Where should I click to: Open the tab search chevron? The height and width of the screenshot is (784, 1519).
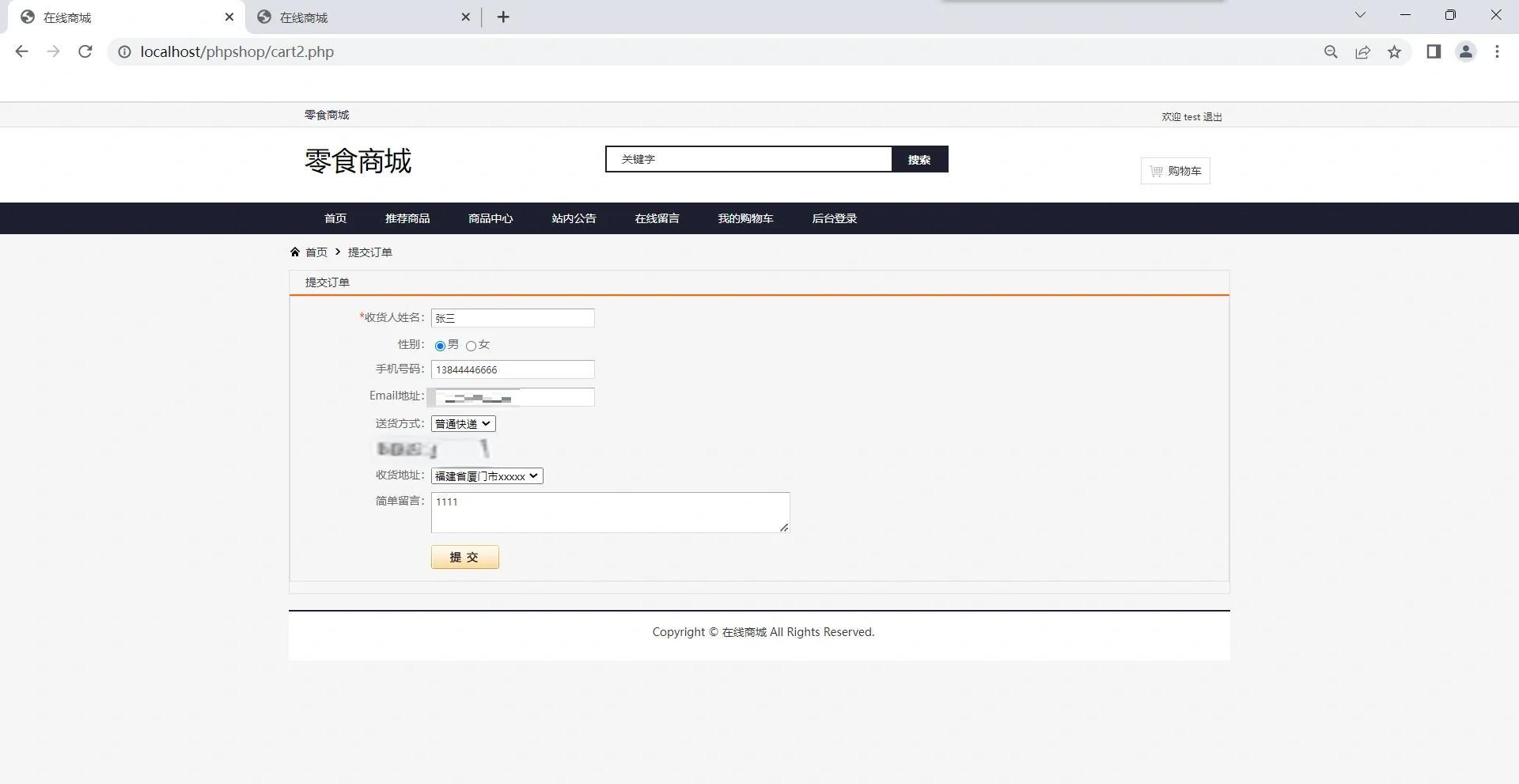1360,15
